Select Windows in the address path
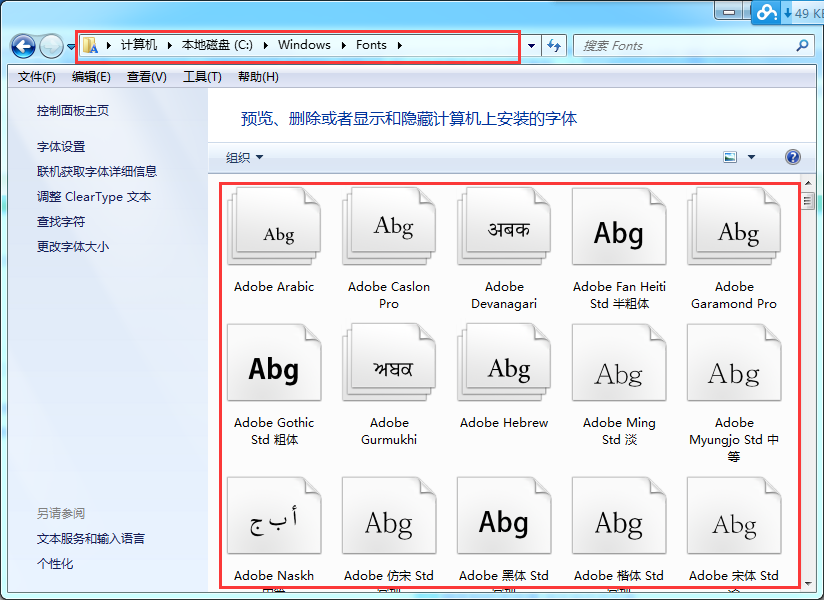The width and height of the screenshot is (824, 600). pos(304,45)
